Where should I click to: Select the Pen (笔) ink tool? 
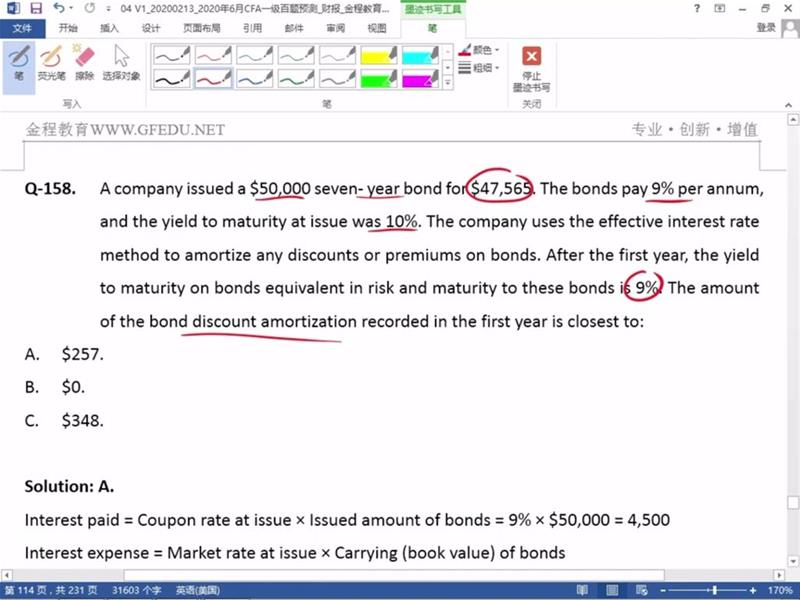(19, 62)
